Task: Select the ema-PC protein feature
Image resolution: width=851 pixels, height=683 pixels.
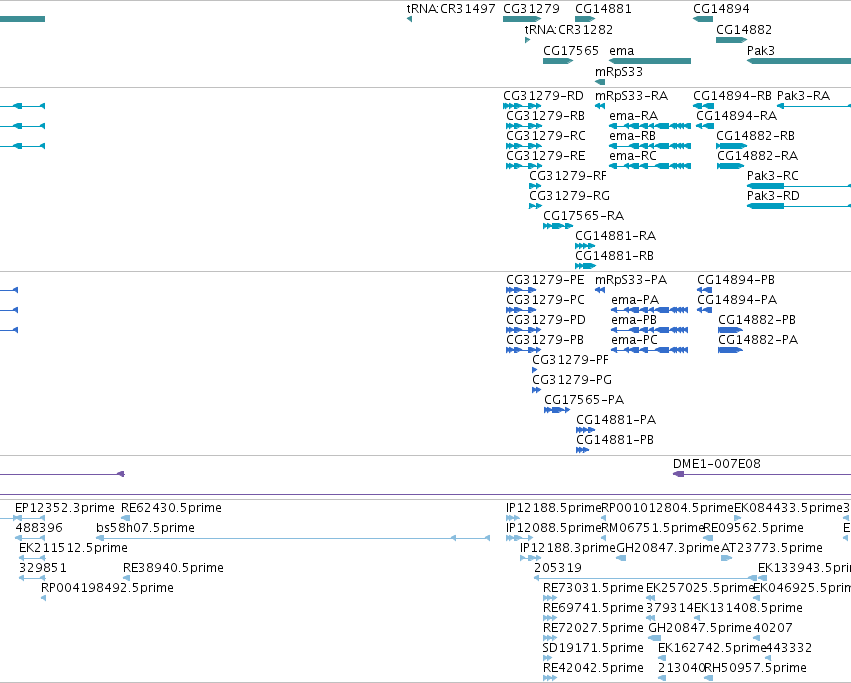Action: coord(650,350)
